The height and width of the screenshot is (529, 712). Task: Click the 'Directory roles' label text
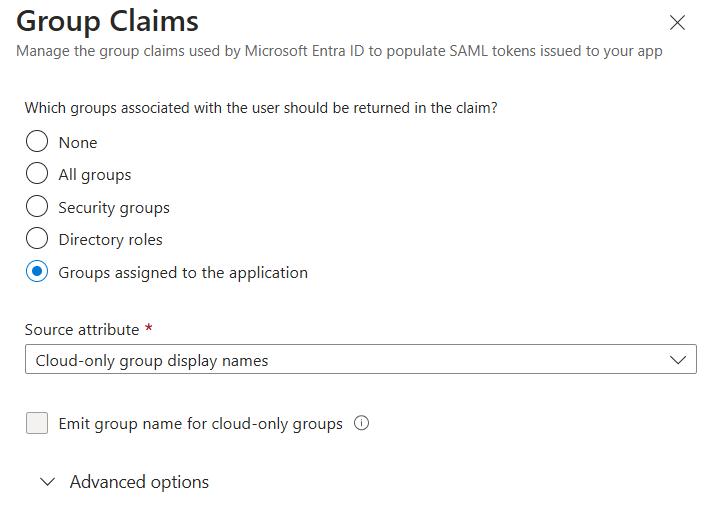110,240
